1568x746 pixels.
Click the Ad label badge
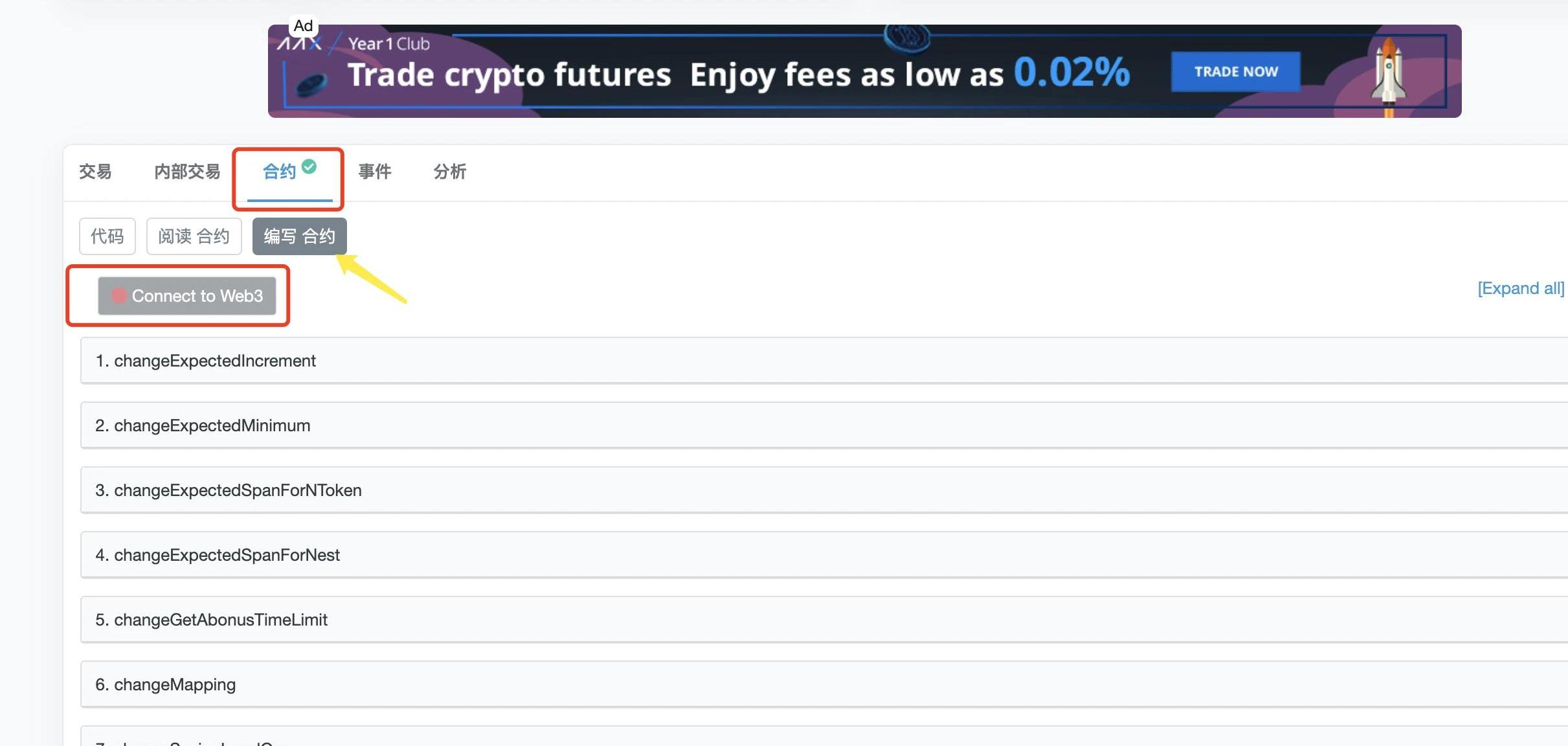point(303,26)
